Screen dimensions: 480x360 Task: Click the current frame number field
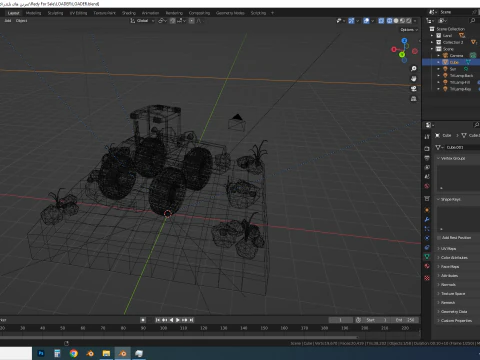[x=340, y=320]
